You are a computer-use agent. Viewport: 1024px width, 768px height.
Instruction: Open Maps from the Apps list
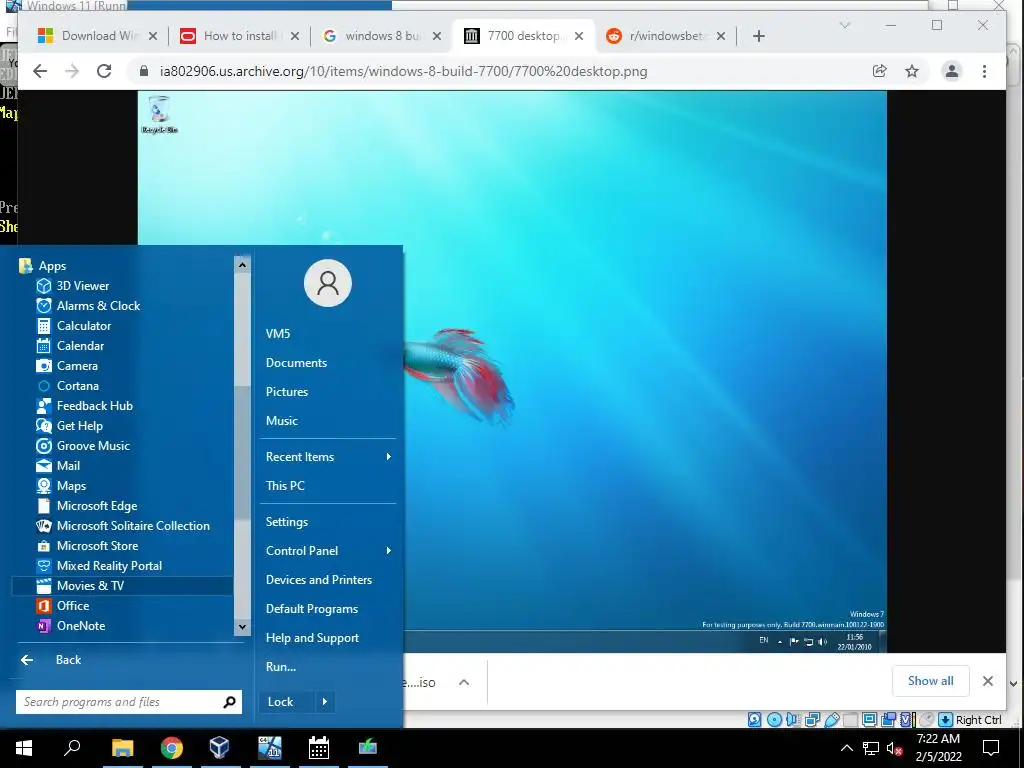(x=122, y=486)
